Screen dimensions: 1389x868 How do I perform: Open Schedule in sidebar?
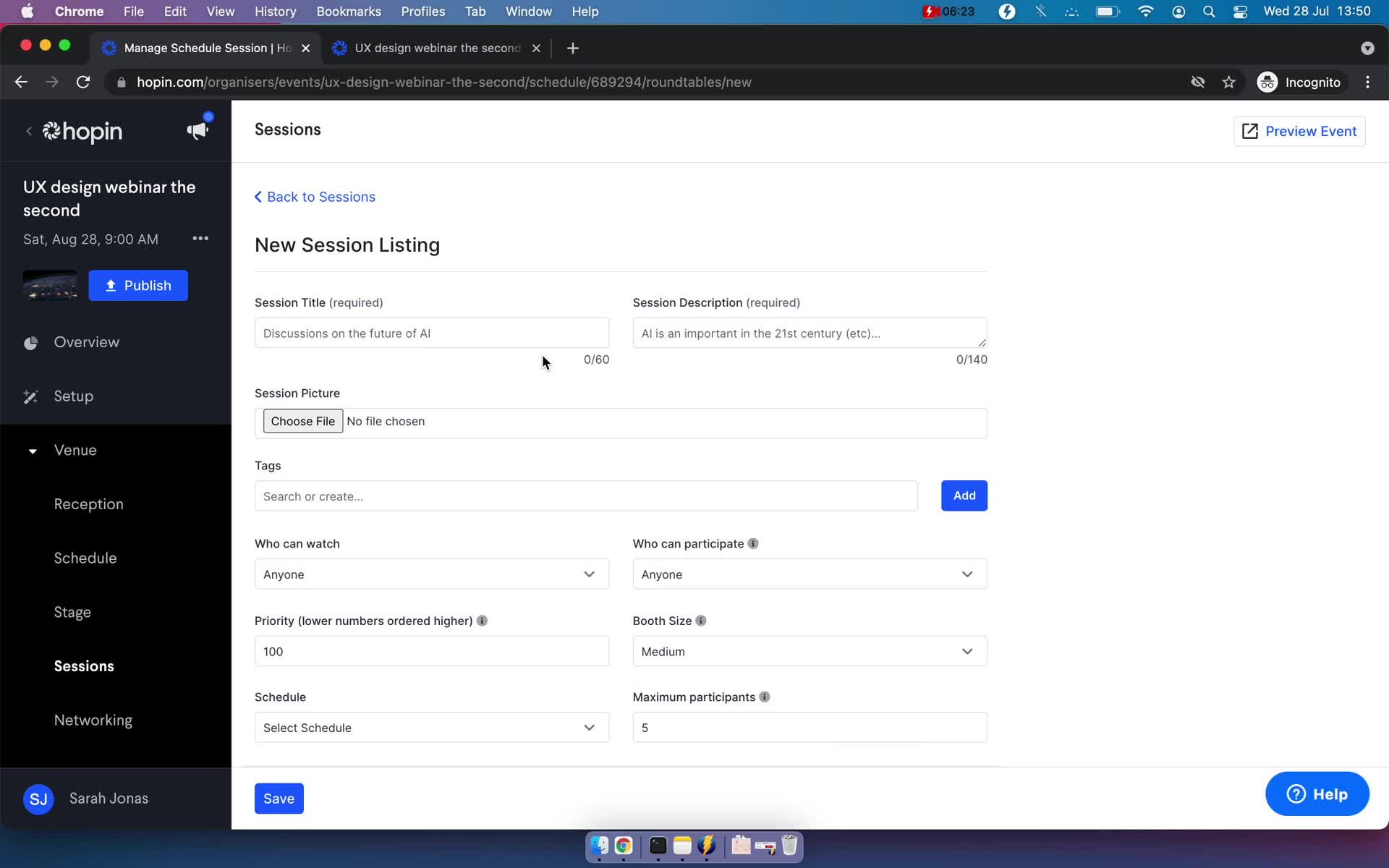click(85, 558)
